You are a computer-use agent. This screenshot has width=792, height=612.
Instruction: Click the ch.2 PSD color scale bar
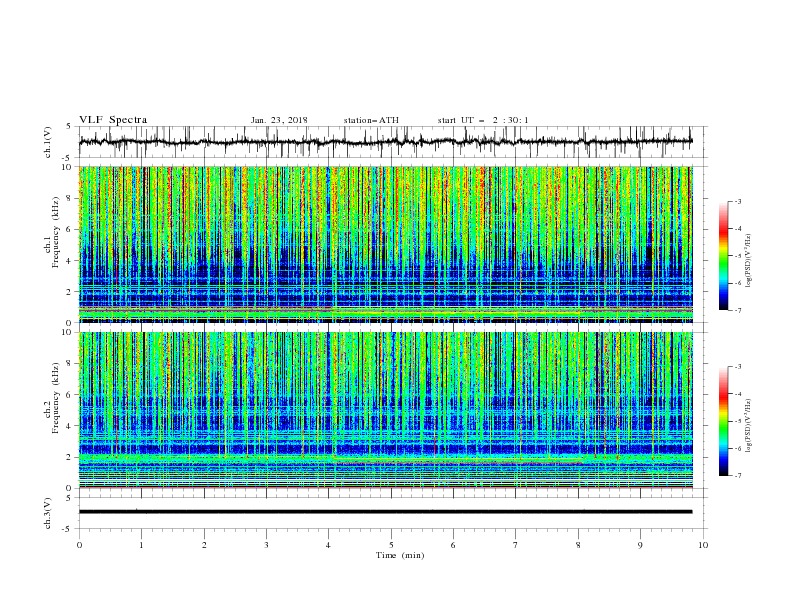724,421
